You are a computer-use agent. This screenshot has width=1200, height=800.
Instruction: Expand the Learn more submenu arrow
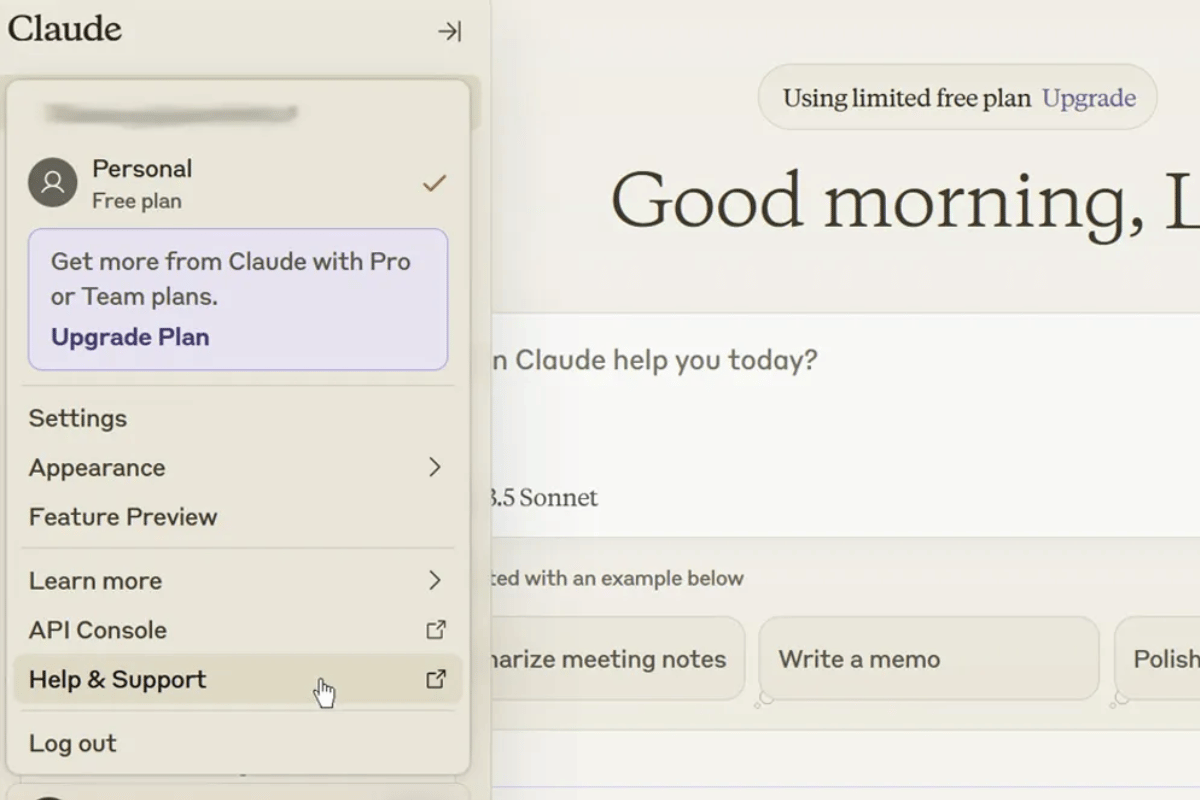434,580
